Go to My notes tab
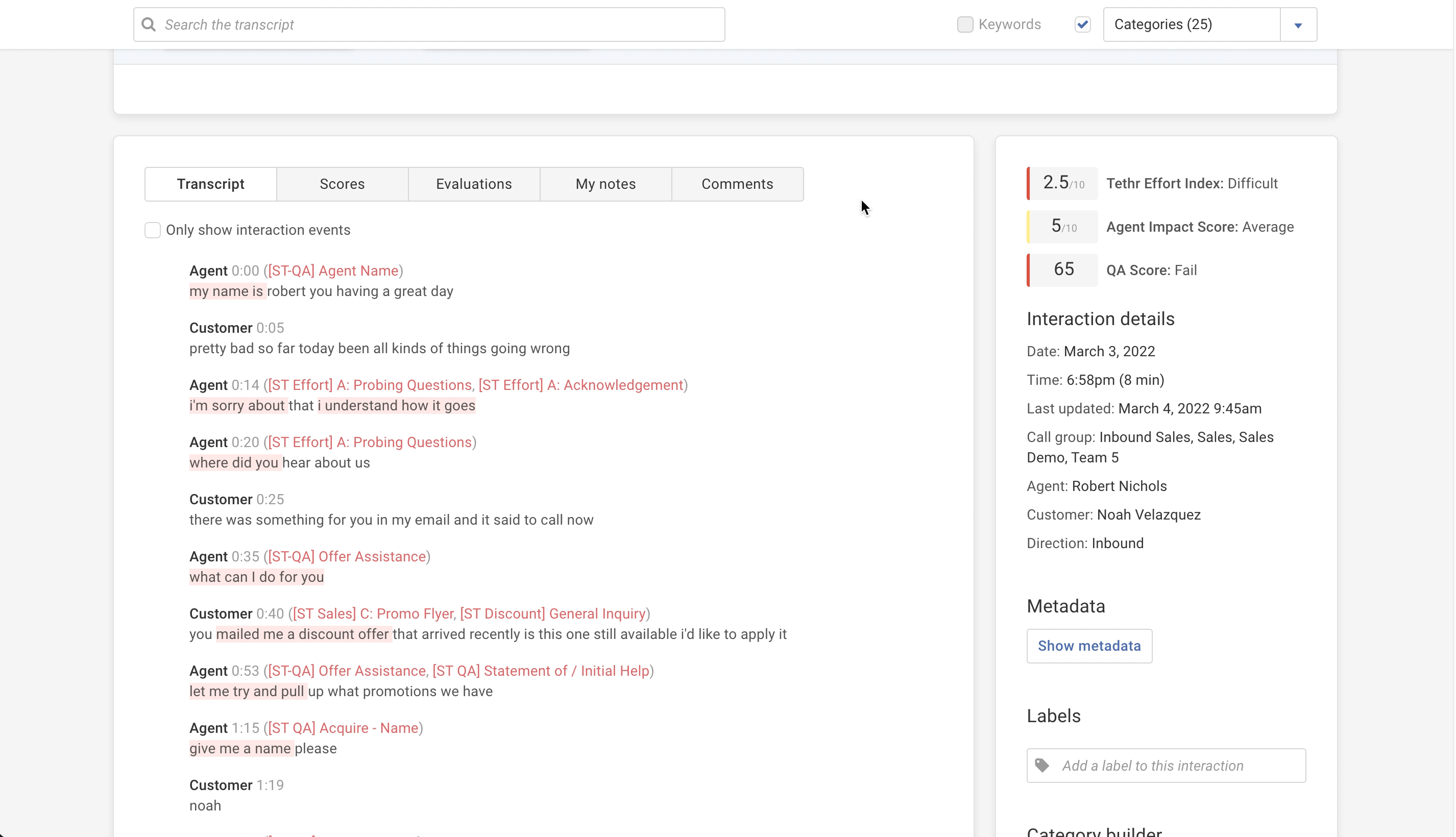 pyautogui.click(x=605, y=184)
